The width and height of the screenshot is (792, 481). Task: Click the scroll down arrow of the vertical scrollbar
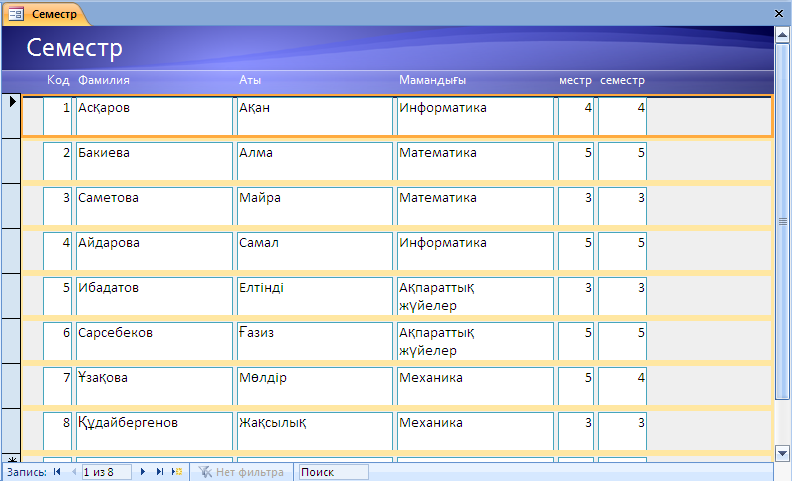(782, 453)
